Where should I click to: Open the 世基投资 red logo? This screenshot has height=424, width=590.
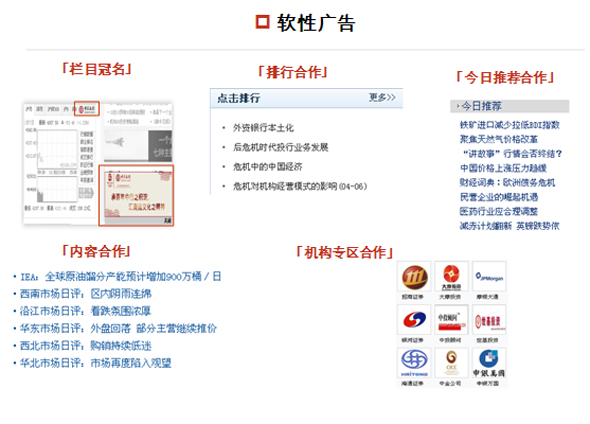pyautogui.click(x=489, y=320)
